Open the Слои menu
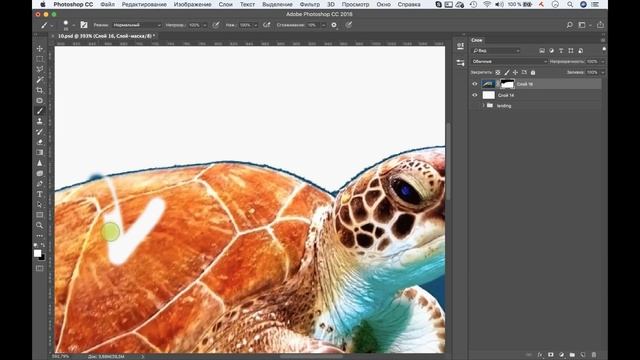This screenshot has width=640, height=360. point(225,4)
